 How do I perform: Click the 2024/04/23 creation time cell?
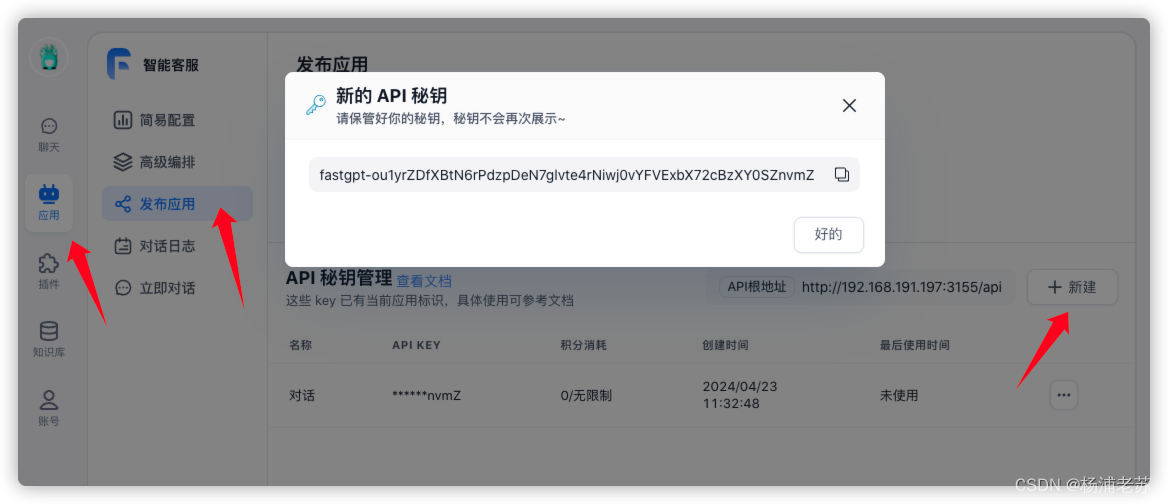click(741, 395)
